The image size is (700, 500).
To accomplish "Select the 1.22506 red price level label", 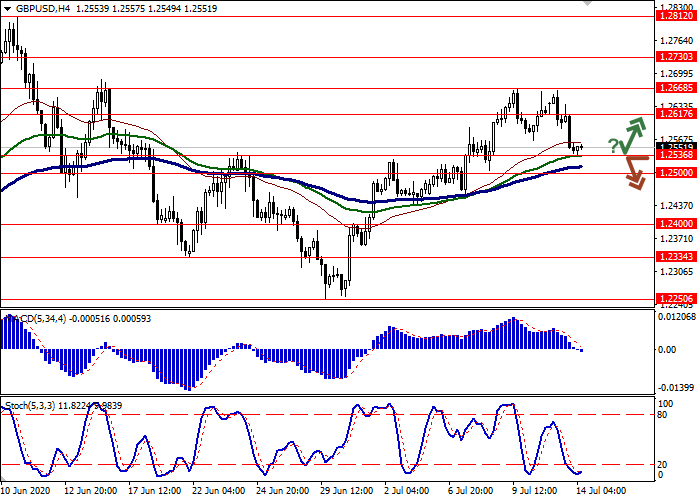I will pos(676,299).
